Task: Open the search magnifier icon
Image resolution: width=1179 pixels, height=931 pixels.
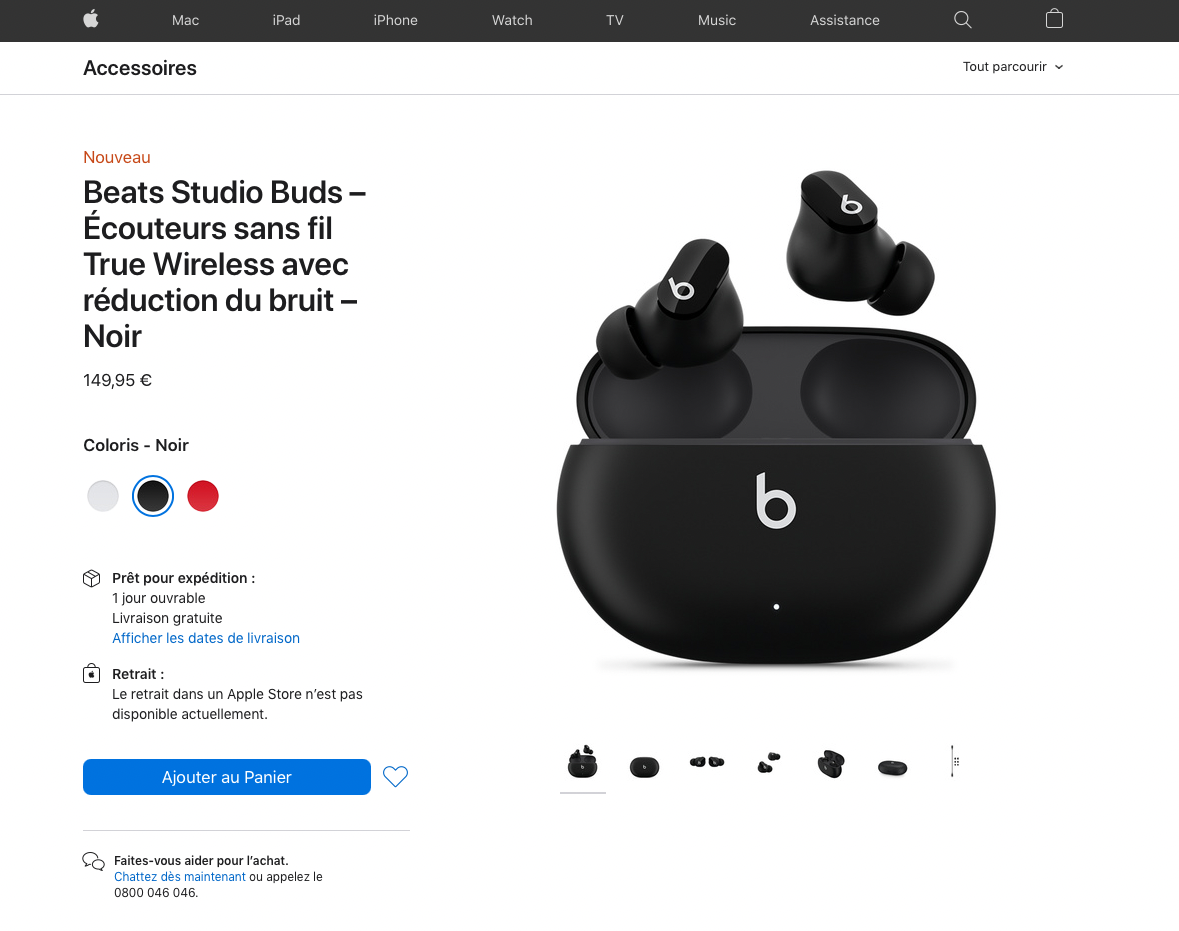Action: [962, 20]
